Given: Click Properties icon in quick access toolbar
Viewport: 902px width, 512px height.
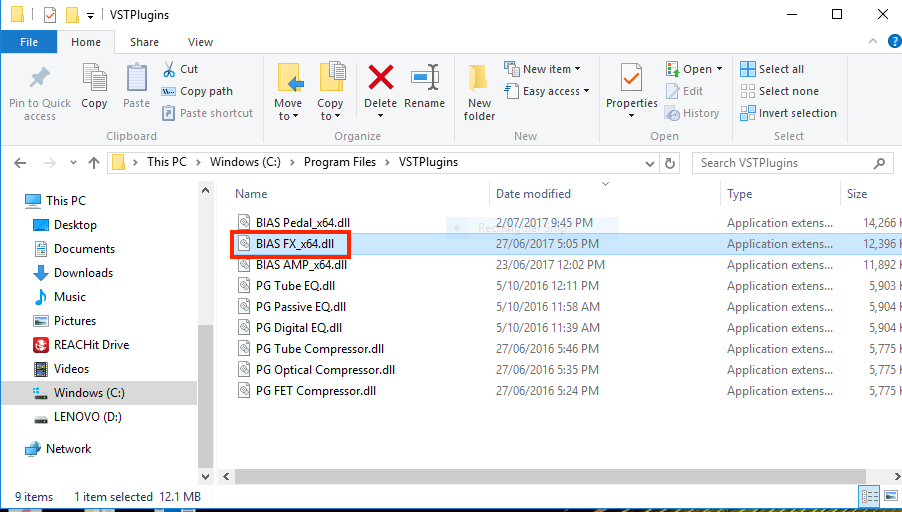Looking at the screenshot, I should (50, 14).
